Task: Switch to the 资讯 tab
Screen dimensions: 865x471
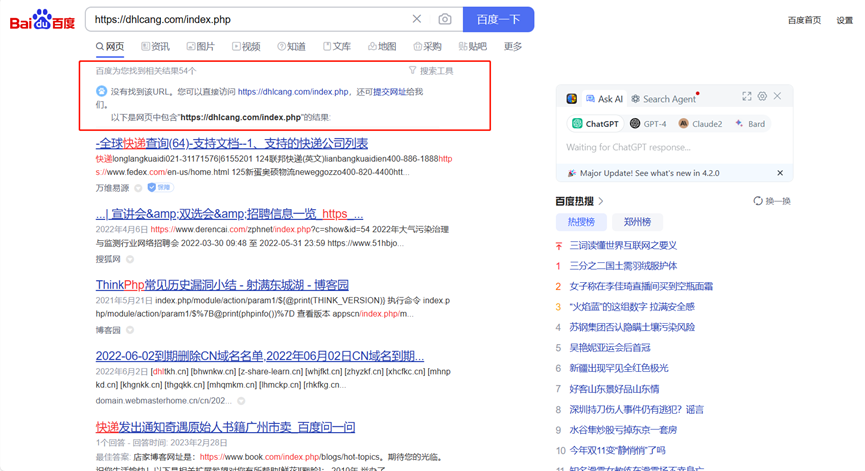Action: pos(156,46)
